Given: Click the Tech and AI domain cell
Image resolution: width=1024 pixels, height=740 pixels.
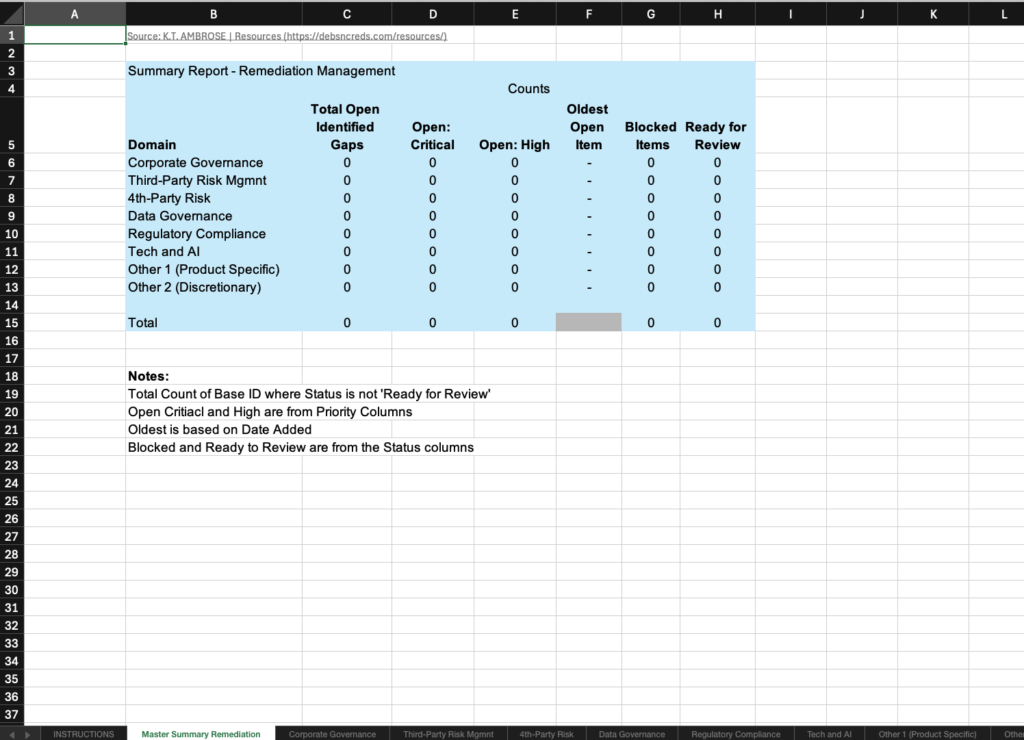Looking at the screenshot, I should pos(164,252).
